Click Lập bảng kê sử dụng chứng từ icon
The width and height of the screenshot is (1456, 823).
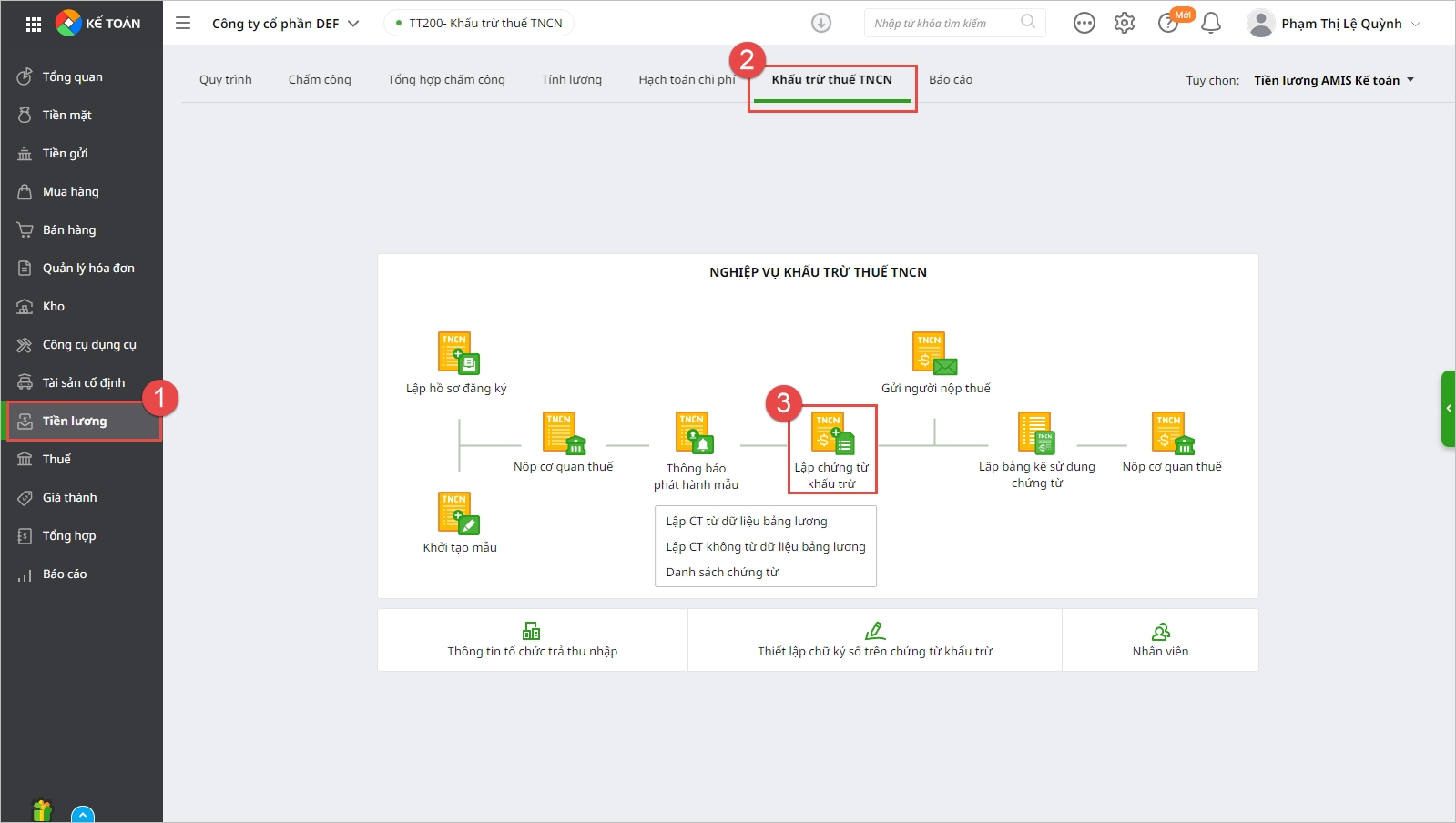[1036, 432]
